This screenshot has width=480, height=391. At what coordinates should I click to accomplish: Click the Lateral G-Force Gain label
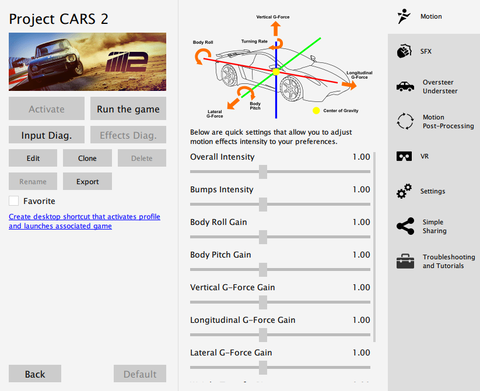click(x=231, y=353)
